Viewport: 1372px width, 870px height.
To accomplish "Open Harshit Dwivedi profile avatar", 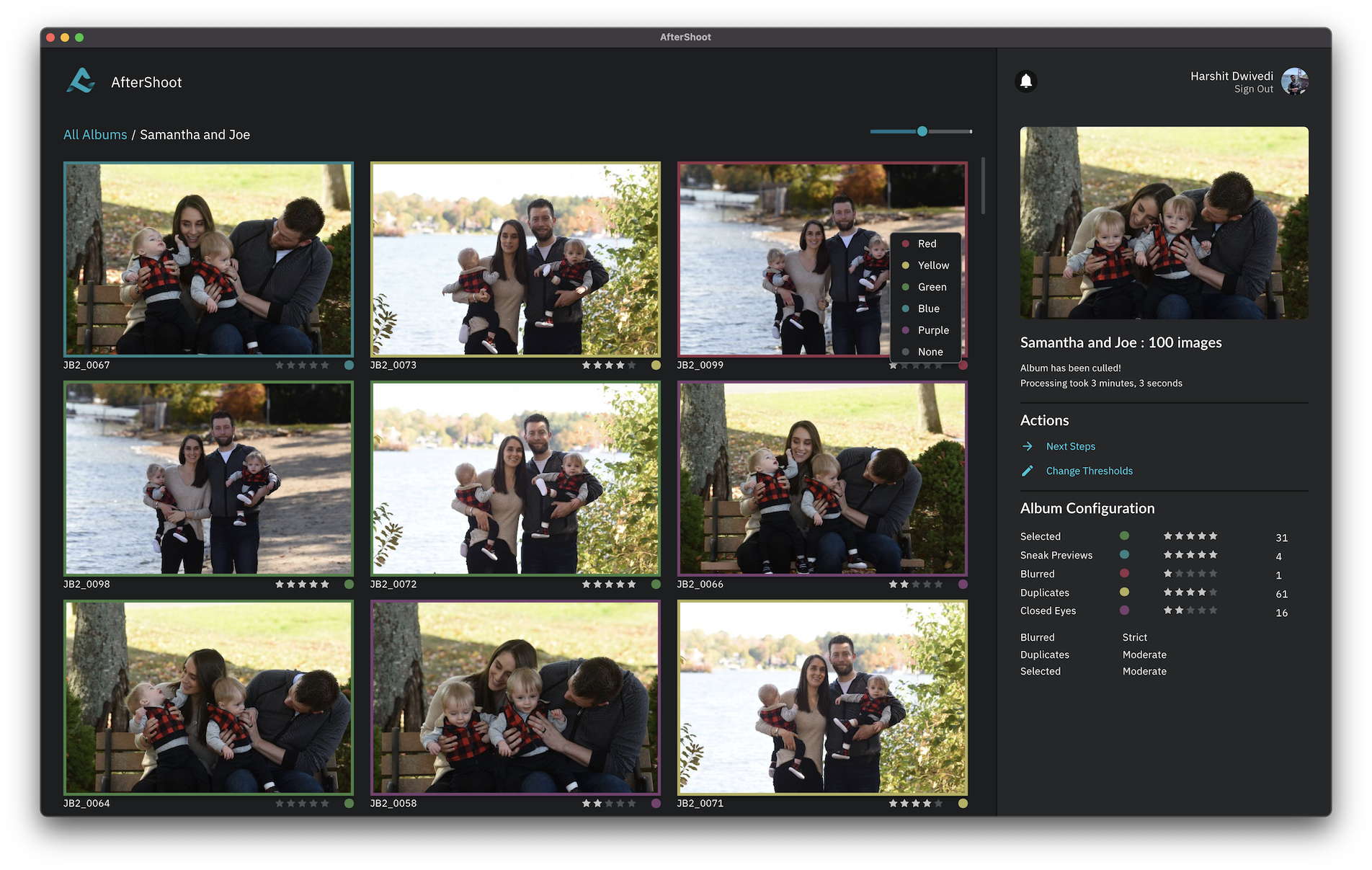I will tap(1295, 81).
